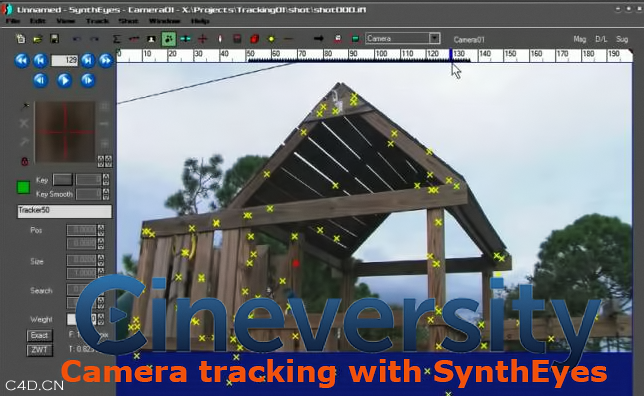
Task: Click the black right-arrow toolbar icon
Action: (319, 39)
